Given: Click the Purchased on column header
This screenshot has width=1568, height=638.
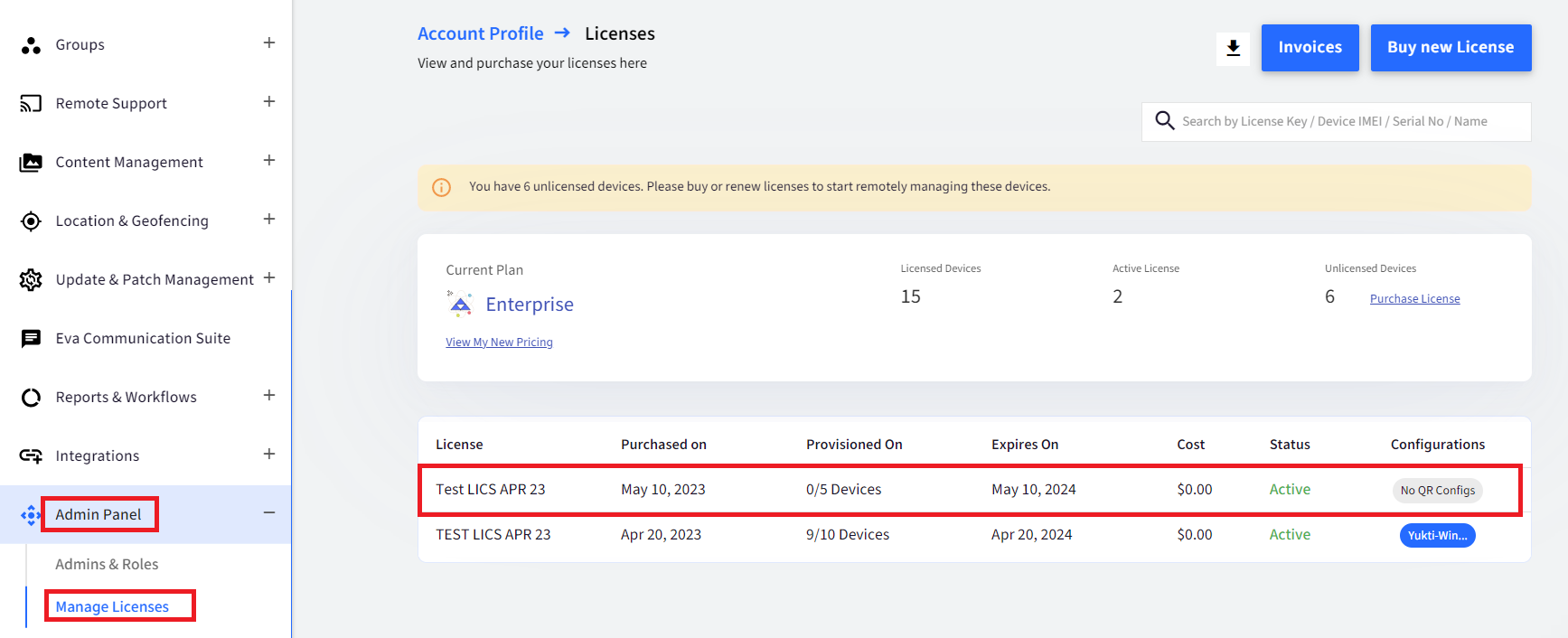Looking at the screenshot, I should pyautogui.click(x=663, y=445).
